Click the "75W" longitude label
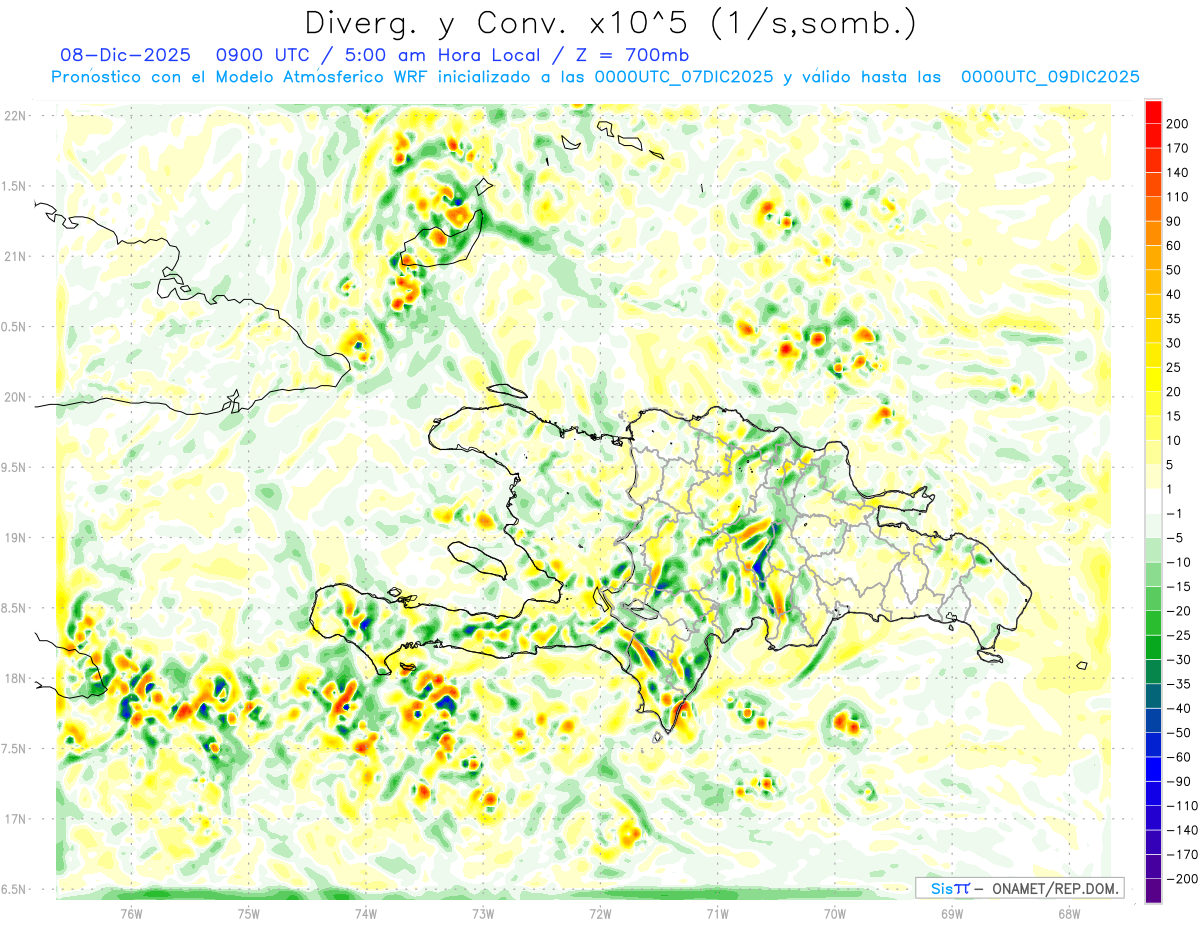The image size is (1200, 927). (x=248, y=915)
